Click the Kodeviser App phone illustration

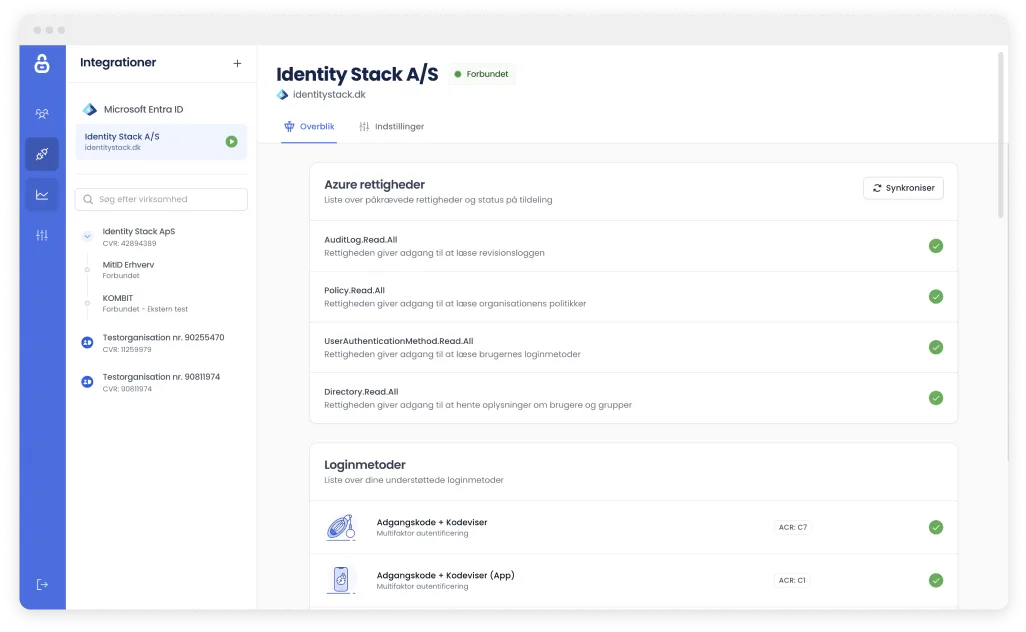tap(341, 580)
